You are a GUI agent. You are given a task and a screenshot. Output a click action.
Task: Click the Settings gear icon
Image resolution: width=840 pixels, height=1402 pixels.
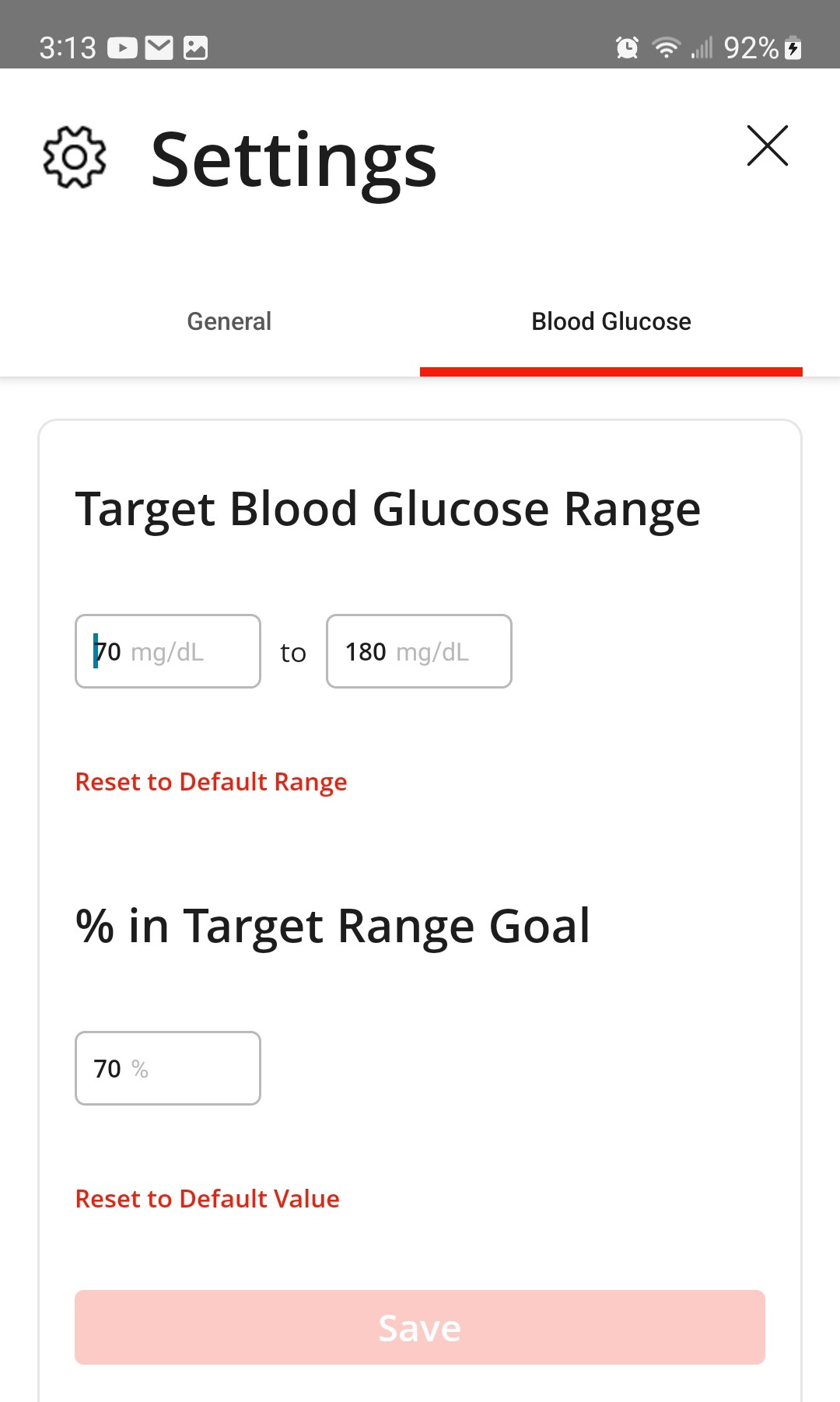[74, 156]
